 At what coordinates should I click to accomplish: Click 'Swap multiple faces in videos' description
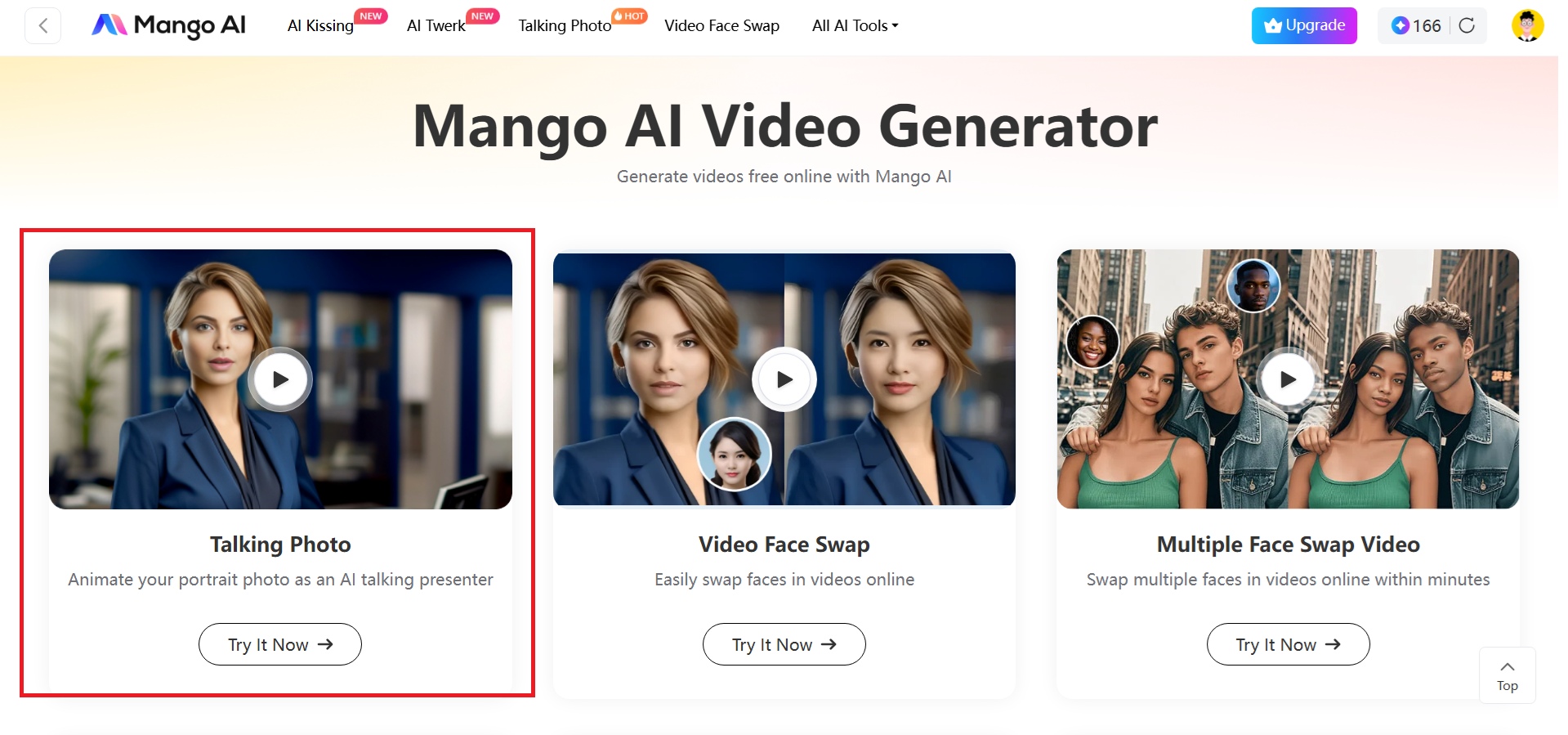coord(1288,580)
